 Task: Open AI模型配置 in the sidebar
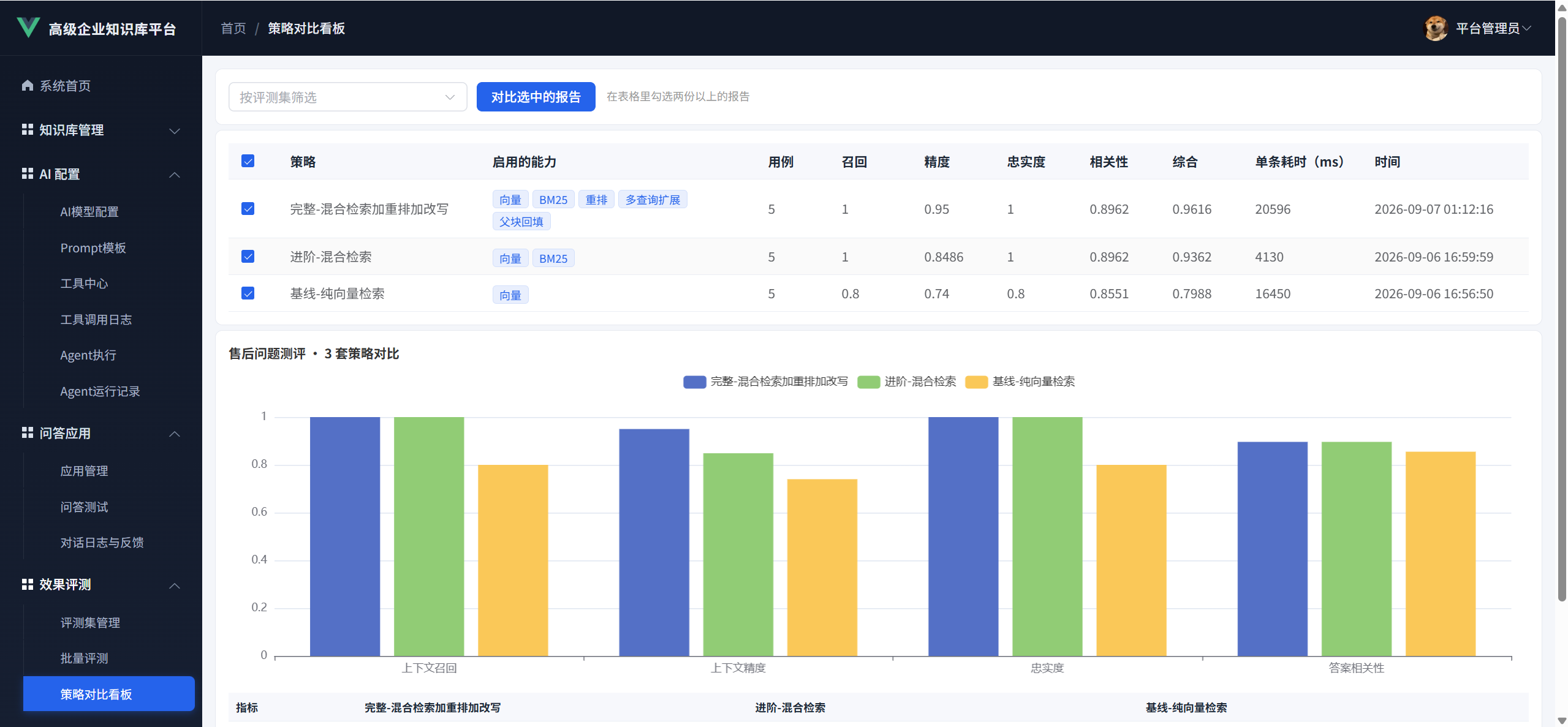108,211
